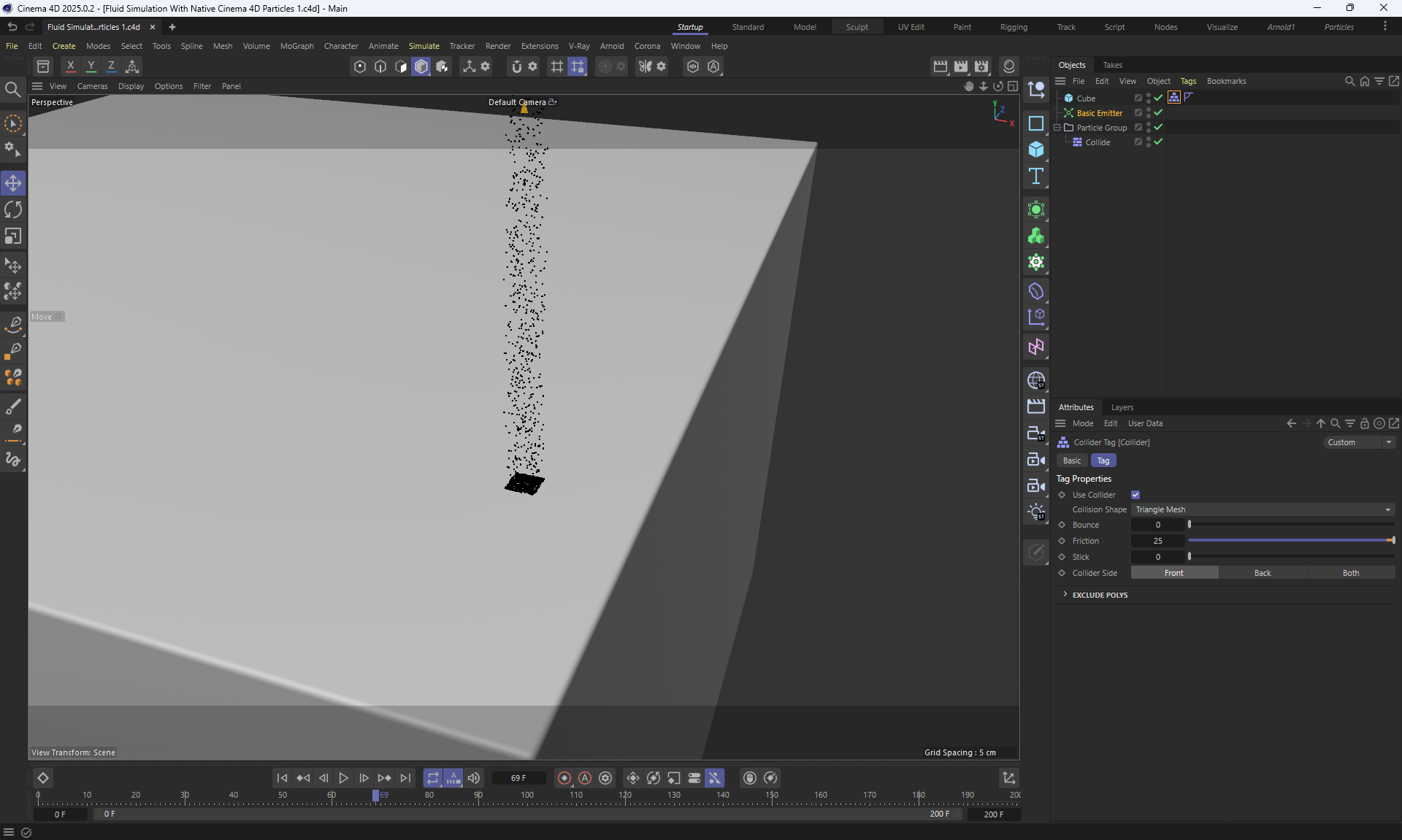1402x840 pixels.
Task: Click the Friction slider track
Action: tap(1290, 541)
